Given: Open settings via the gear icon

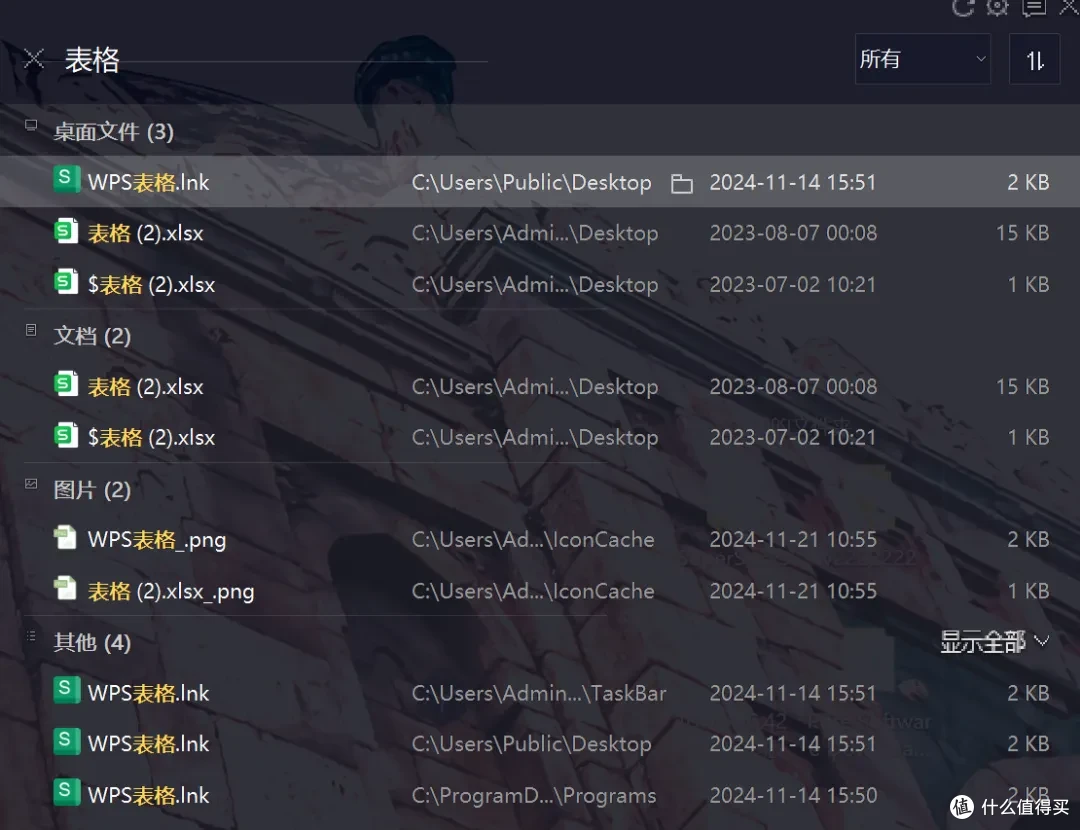Looking at the screenshot, I should [x=997, y=8].
